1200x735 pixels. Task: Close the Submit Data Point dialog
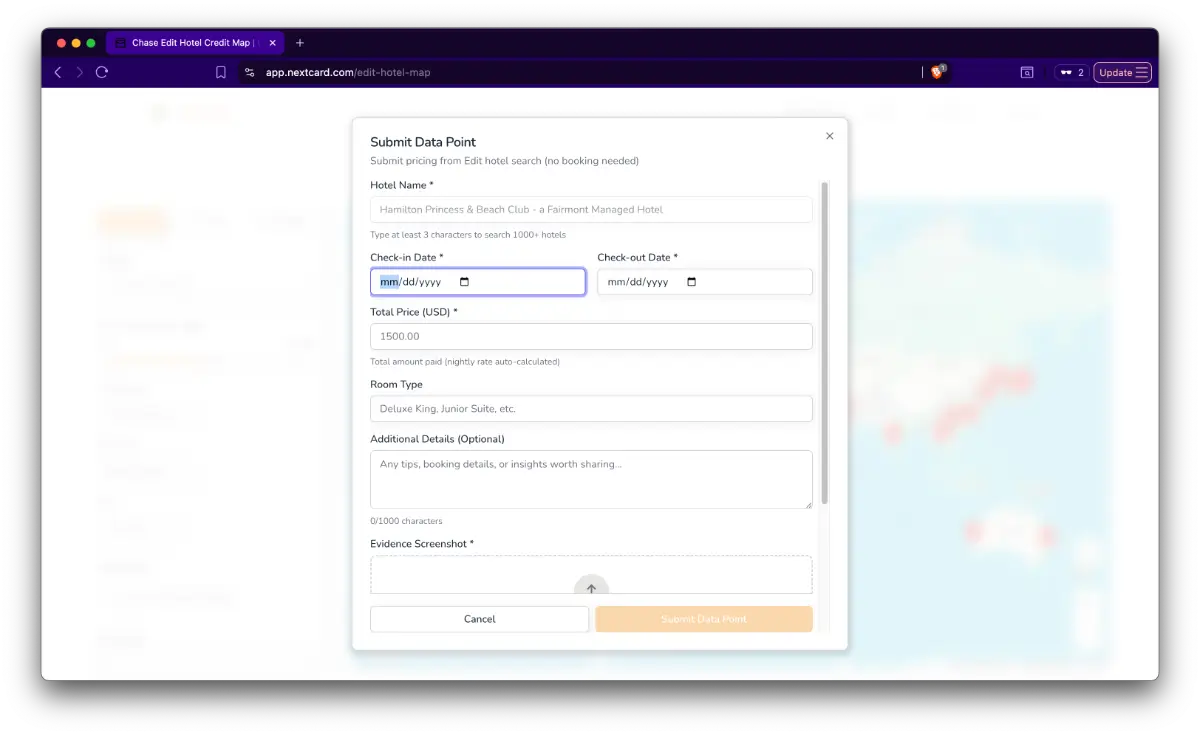829,136
